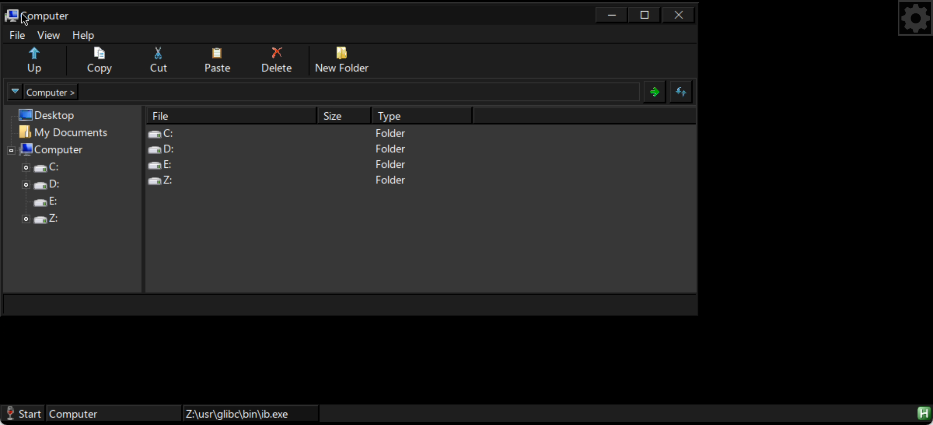Select Desktop in the folder tree

pos(53,116)
